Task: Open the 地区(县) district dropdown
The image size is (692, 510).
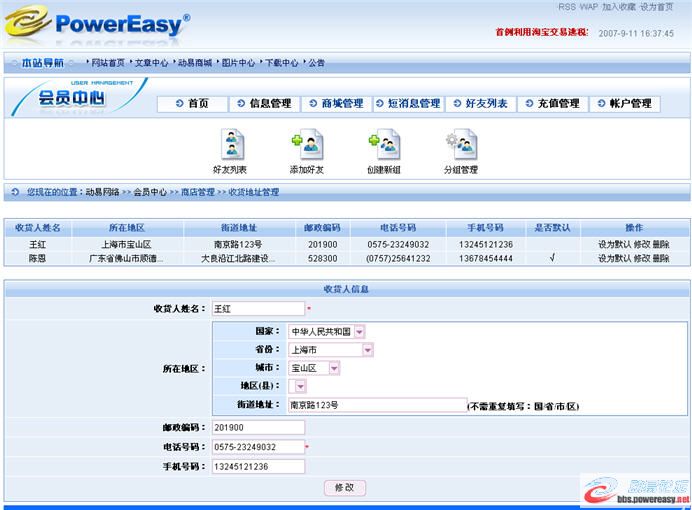Action: click(x=300, y=386)
